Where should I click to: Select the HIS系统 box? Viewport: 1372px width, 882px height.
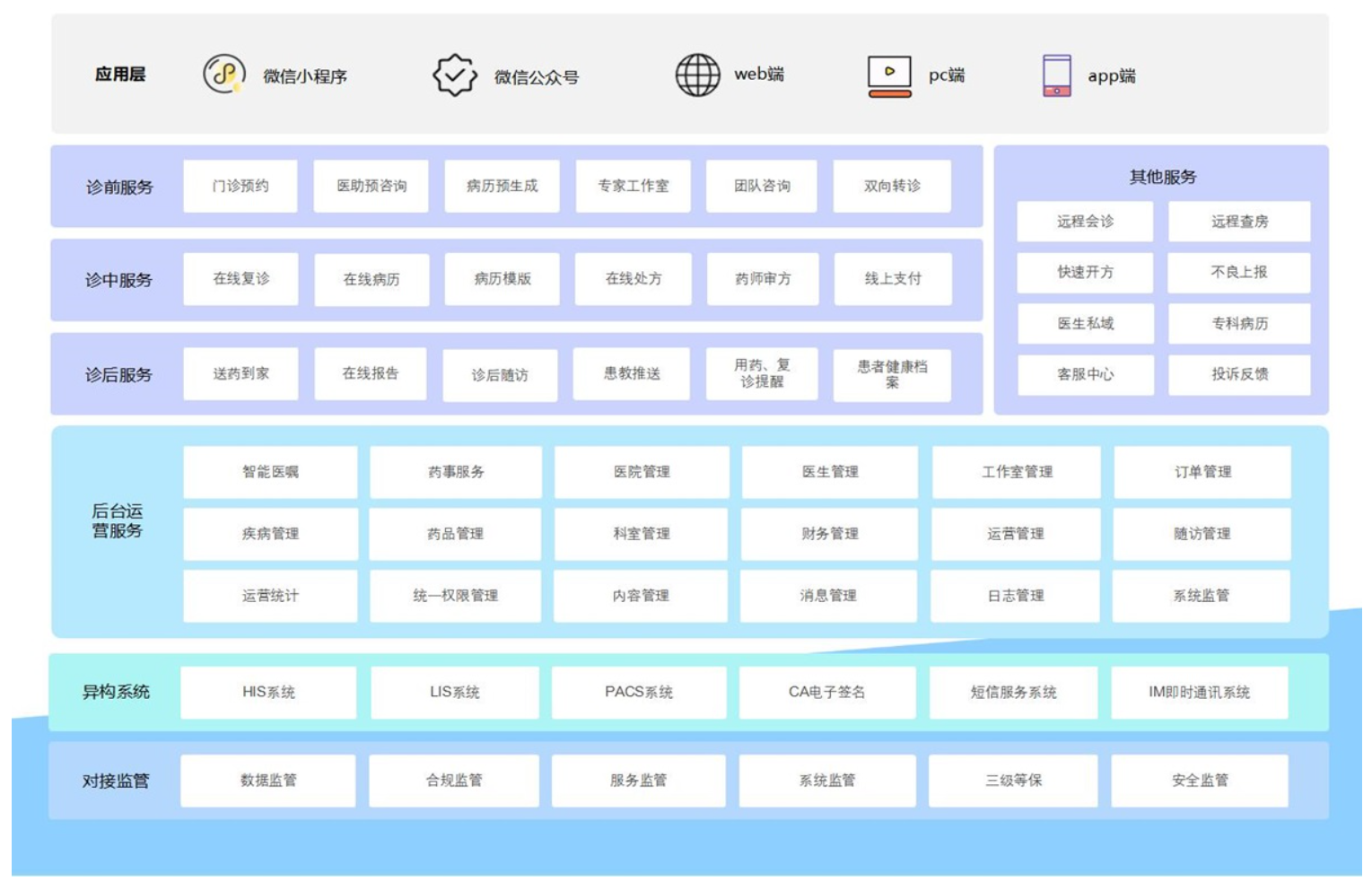pos(268,693)
